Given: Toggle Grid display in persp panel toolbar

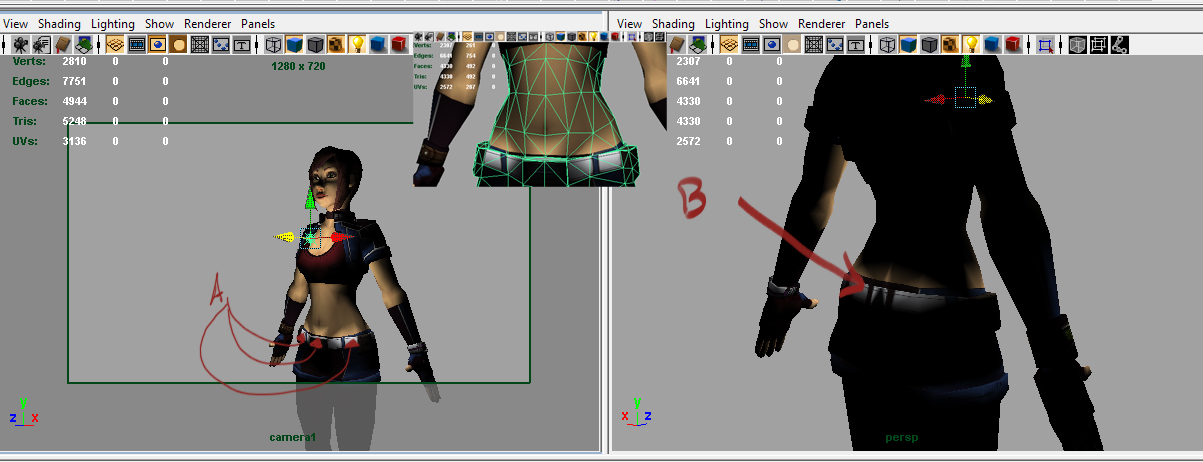Looking at the screenshot, I should click(x=729, y=44).
